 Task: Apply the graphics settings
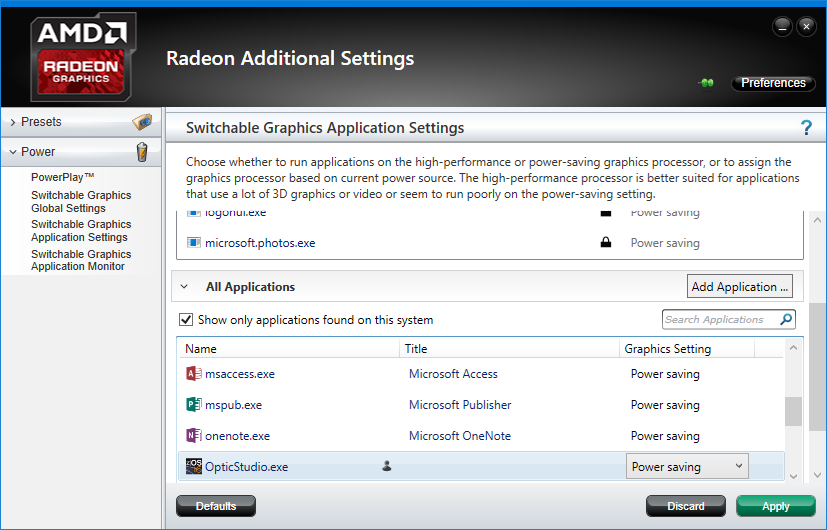(775, 506)
